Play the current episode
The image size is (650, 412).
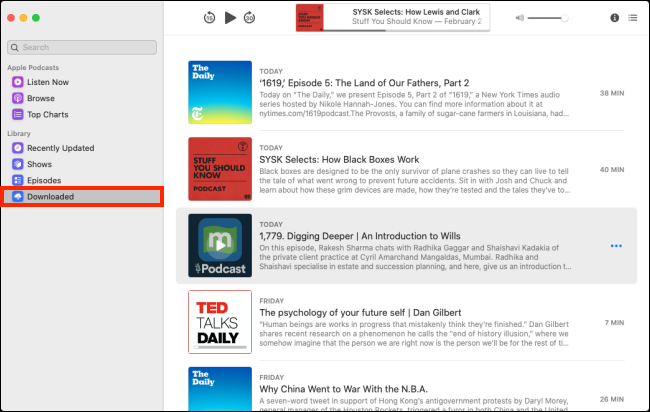[230, 18]
